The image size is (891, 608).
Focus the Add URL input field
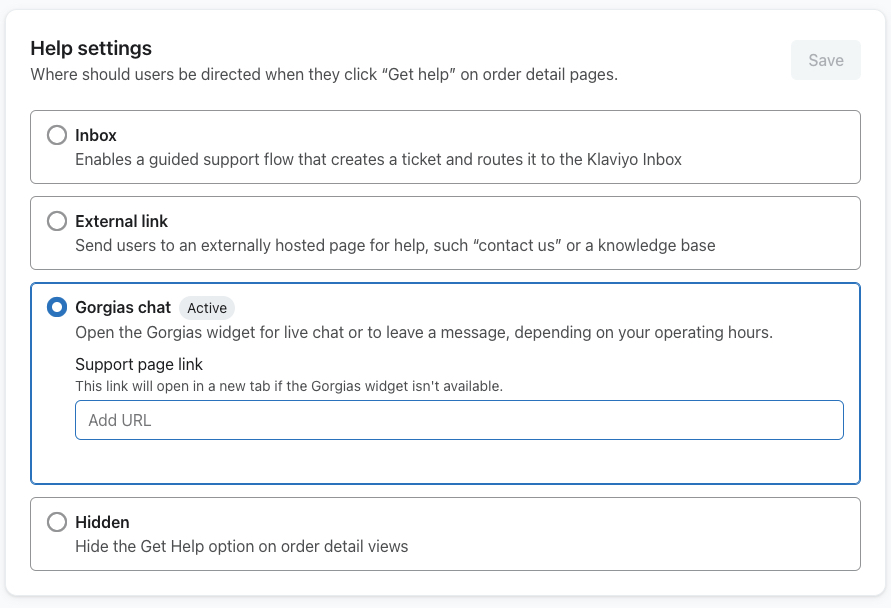pyautogui.click(x=459, y=420)
